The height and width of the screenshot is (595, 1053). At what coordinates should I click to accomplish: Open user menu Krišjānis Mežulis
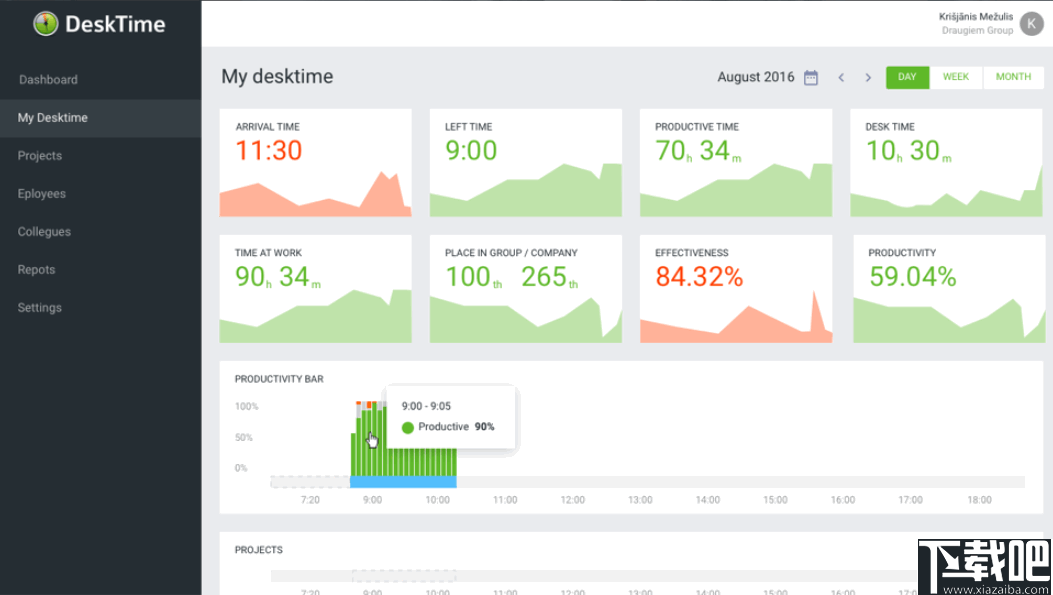(976, 17)
